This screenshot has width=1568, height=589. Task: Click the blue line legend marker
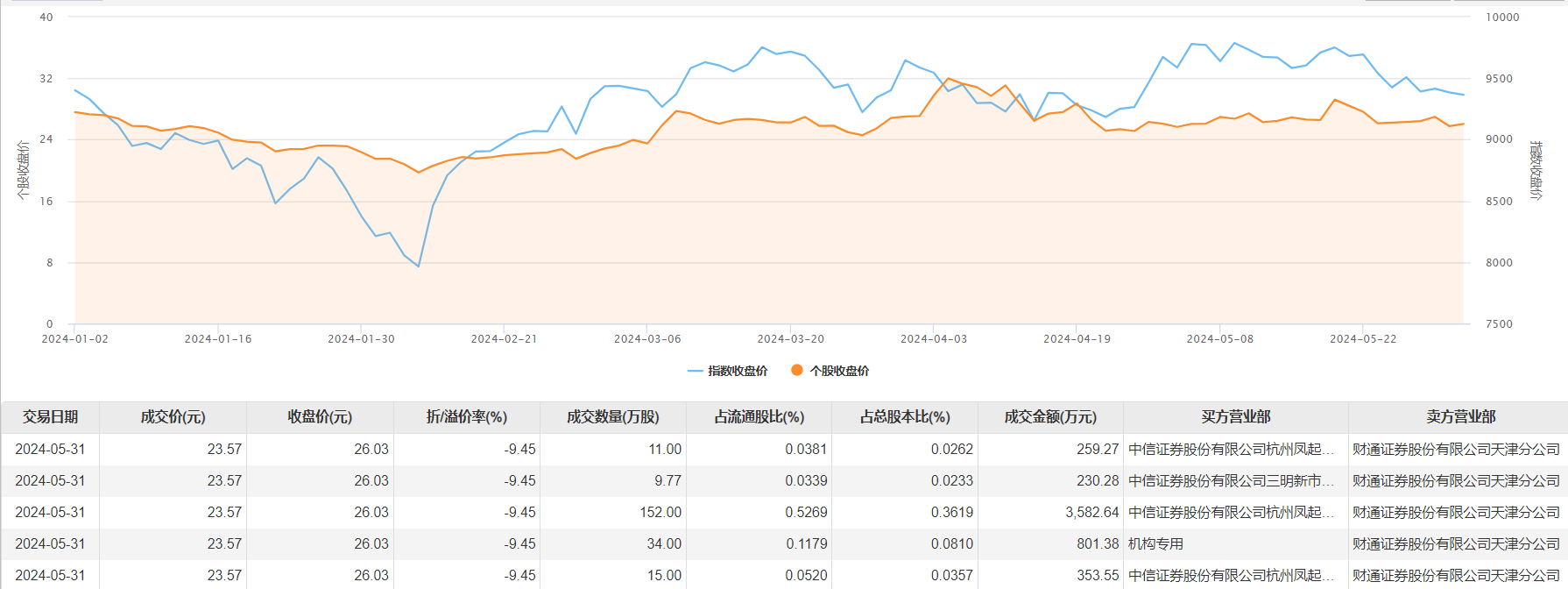(696, 371)
